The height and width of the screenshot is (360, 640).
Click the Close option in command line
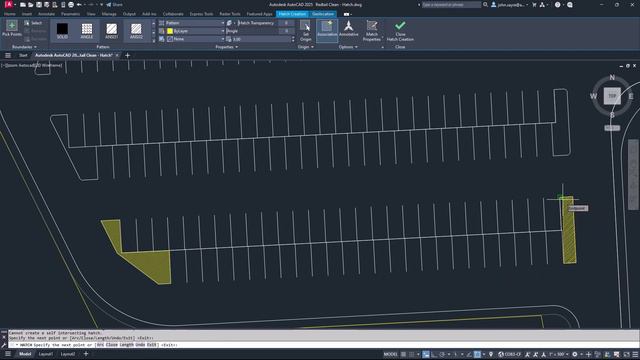pos(111,345)
